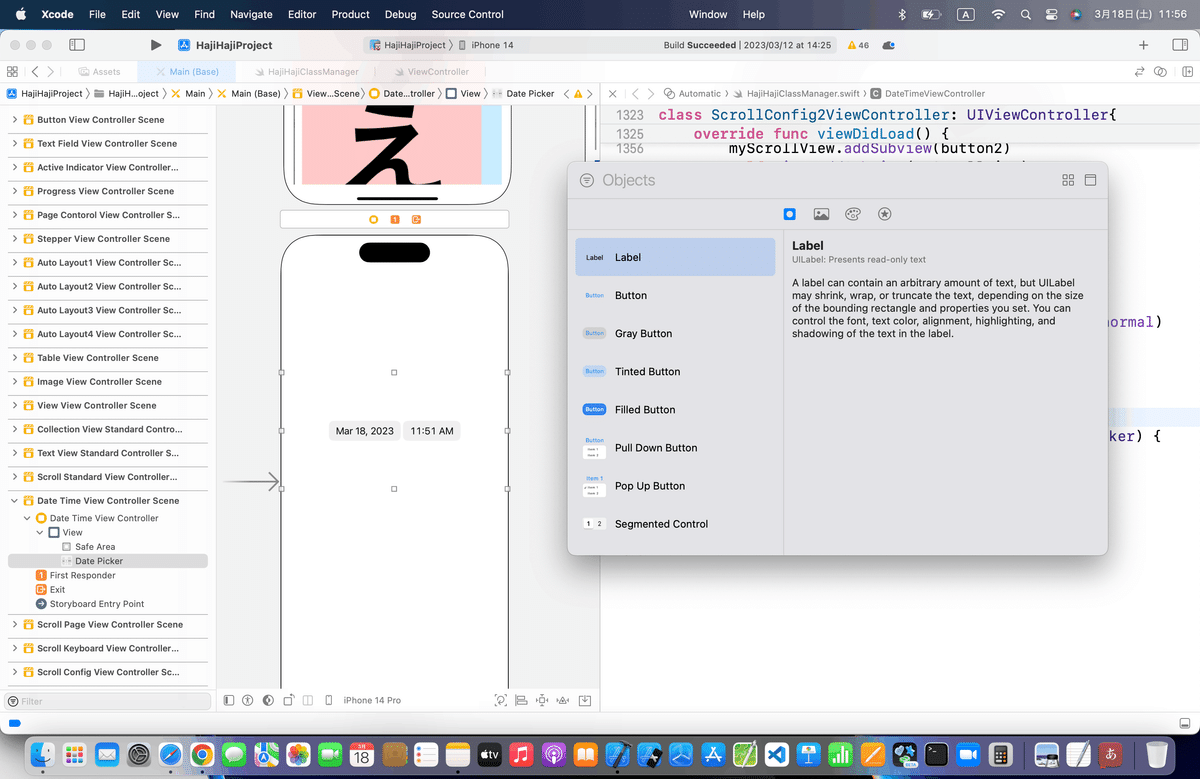Open the cloud status icon in toolbar
1200x779 pixels.
pos(889,45)
